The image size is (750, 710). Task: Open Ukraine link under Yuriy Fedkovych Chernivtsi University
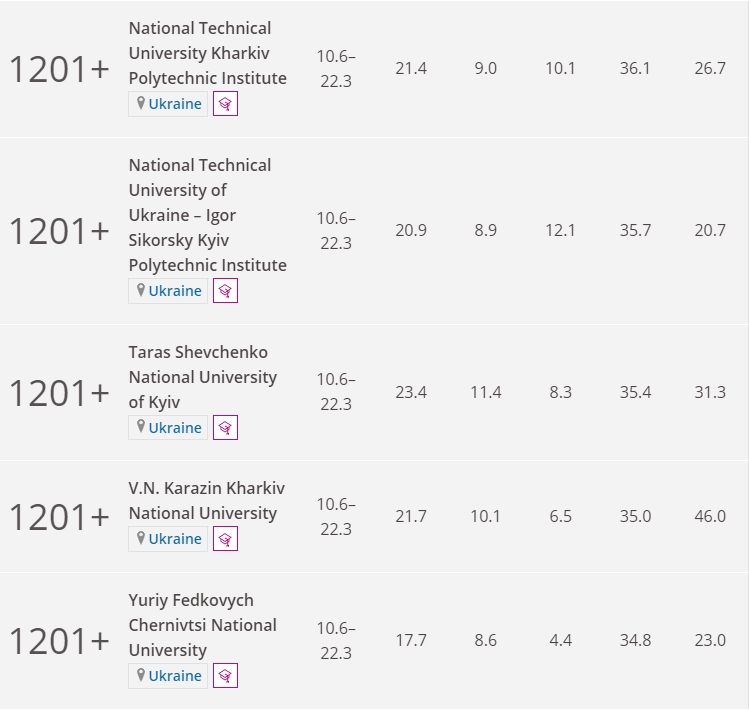click(x=175, y=676)
